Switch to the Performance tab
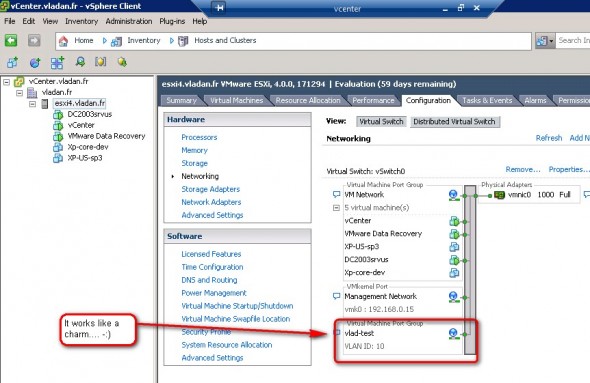Viewport: 590px width, 383px height. click(373, 100)
